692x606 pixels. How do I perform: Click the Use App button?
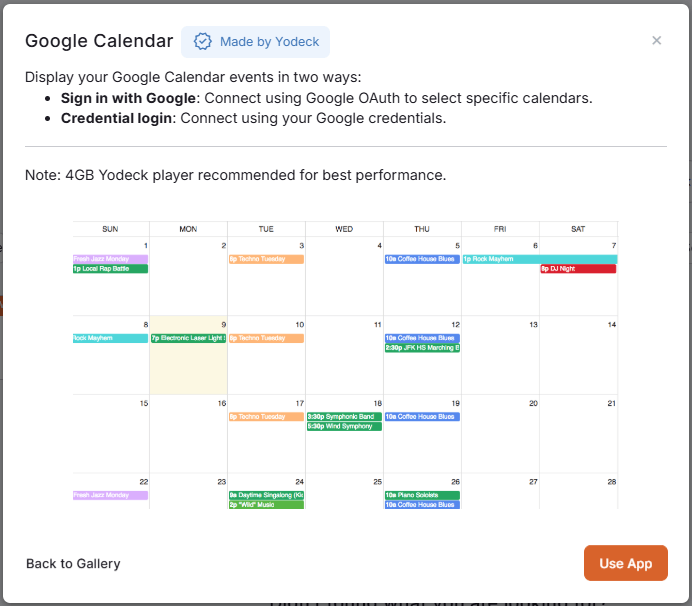(x=625, y=563)
